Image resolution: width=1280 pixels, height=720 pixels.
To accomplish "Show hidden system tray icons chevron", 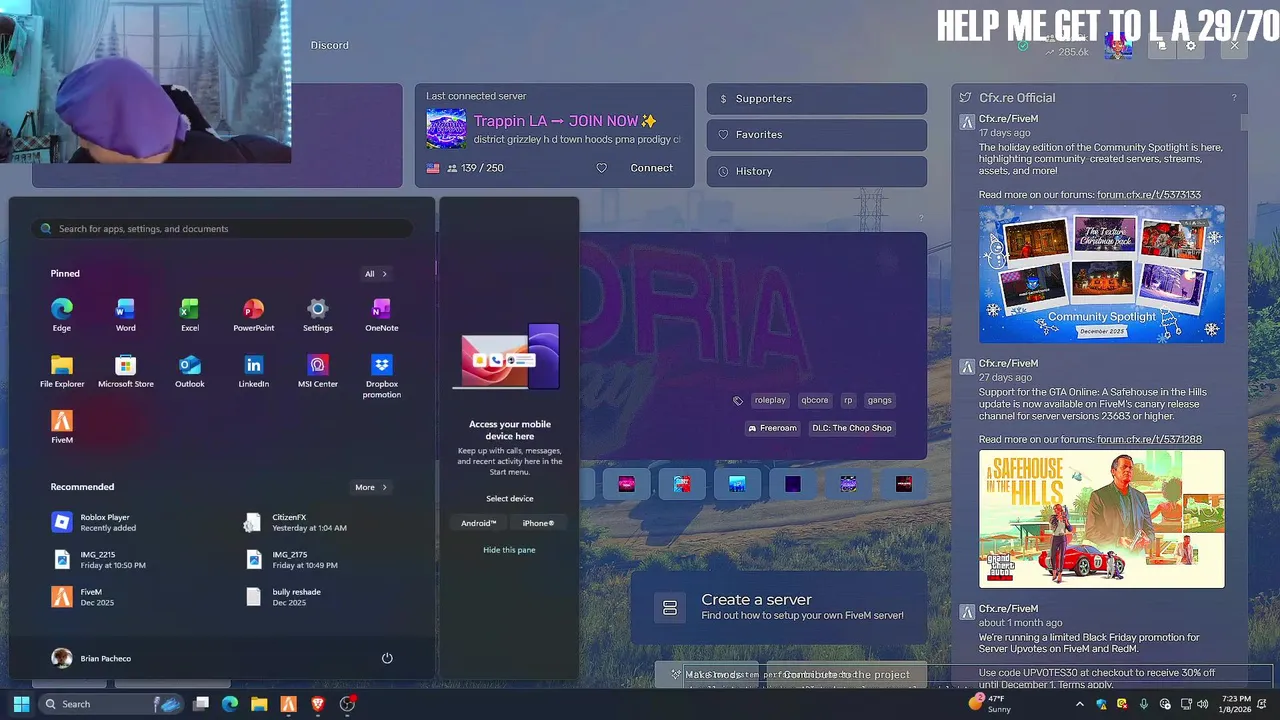I will click(1079, 704).
